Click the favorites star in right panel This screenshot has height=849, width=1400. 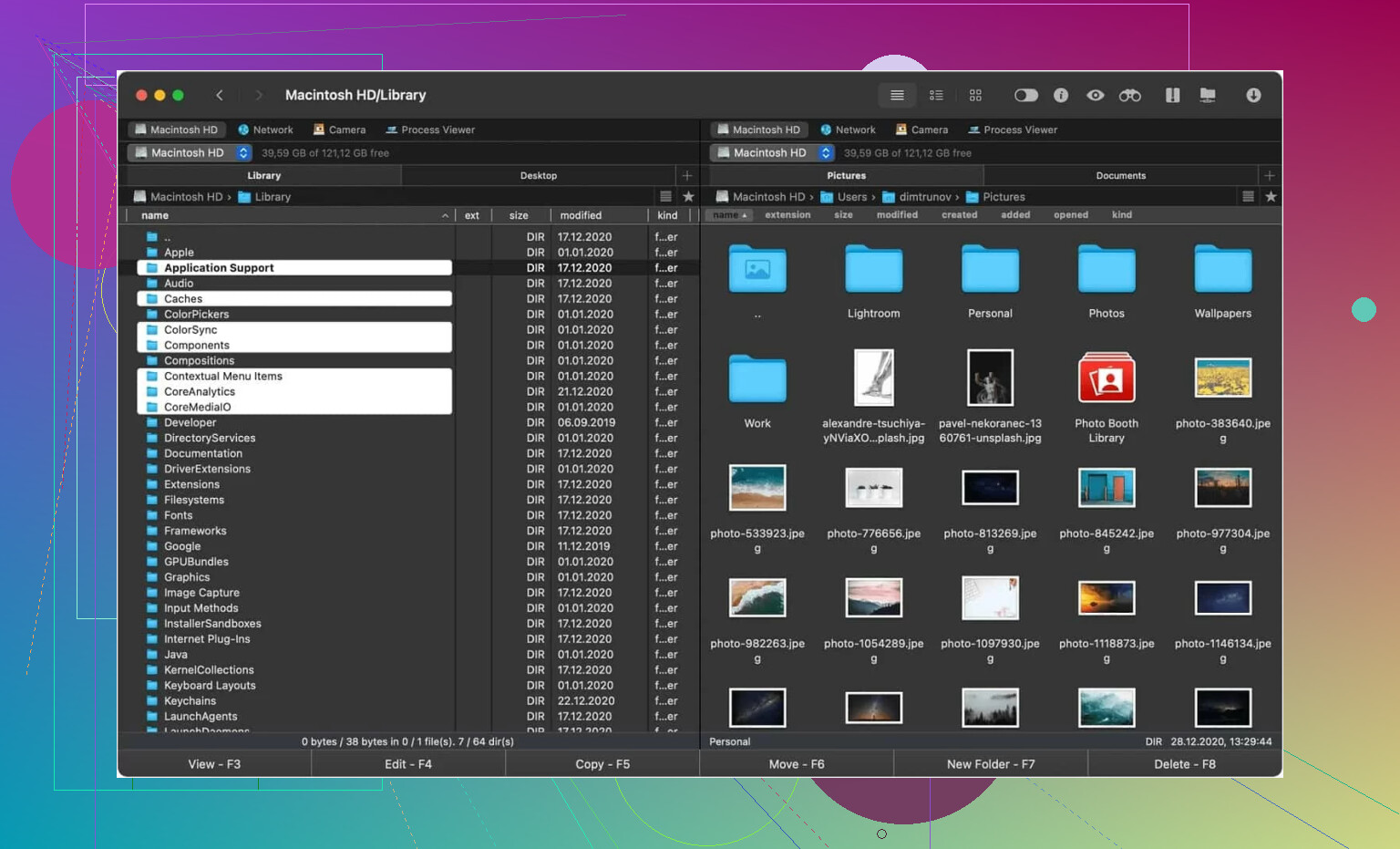(1271, 197)
